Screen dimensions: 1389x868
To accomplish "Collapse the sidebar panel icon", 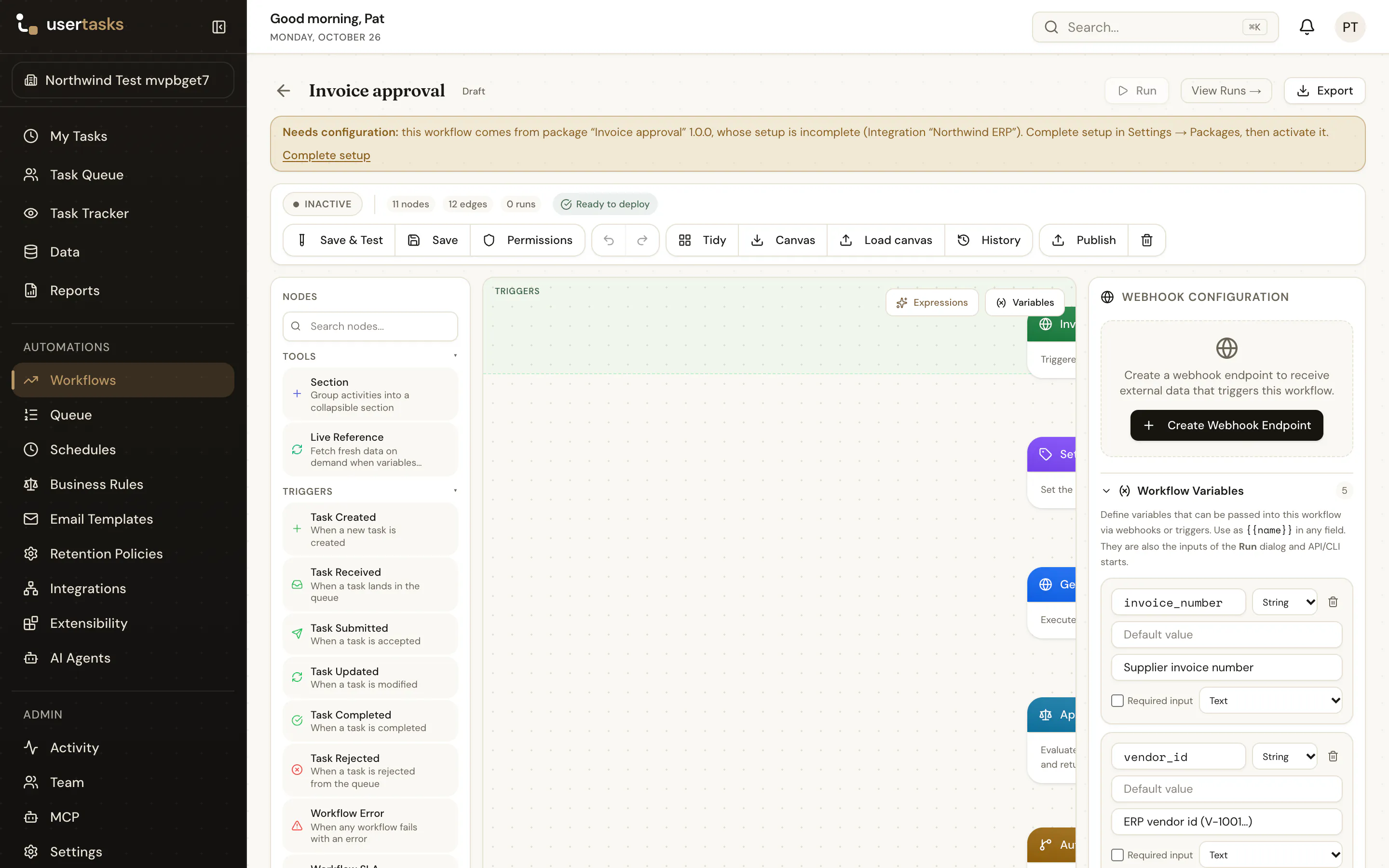I will [x=218, y=27].
